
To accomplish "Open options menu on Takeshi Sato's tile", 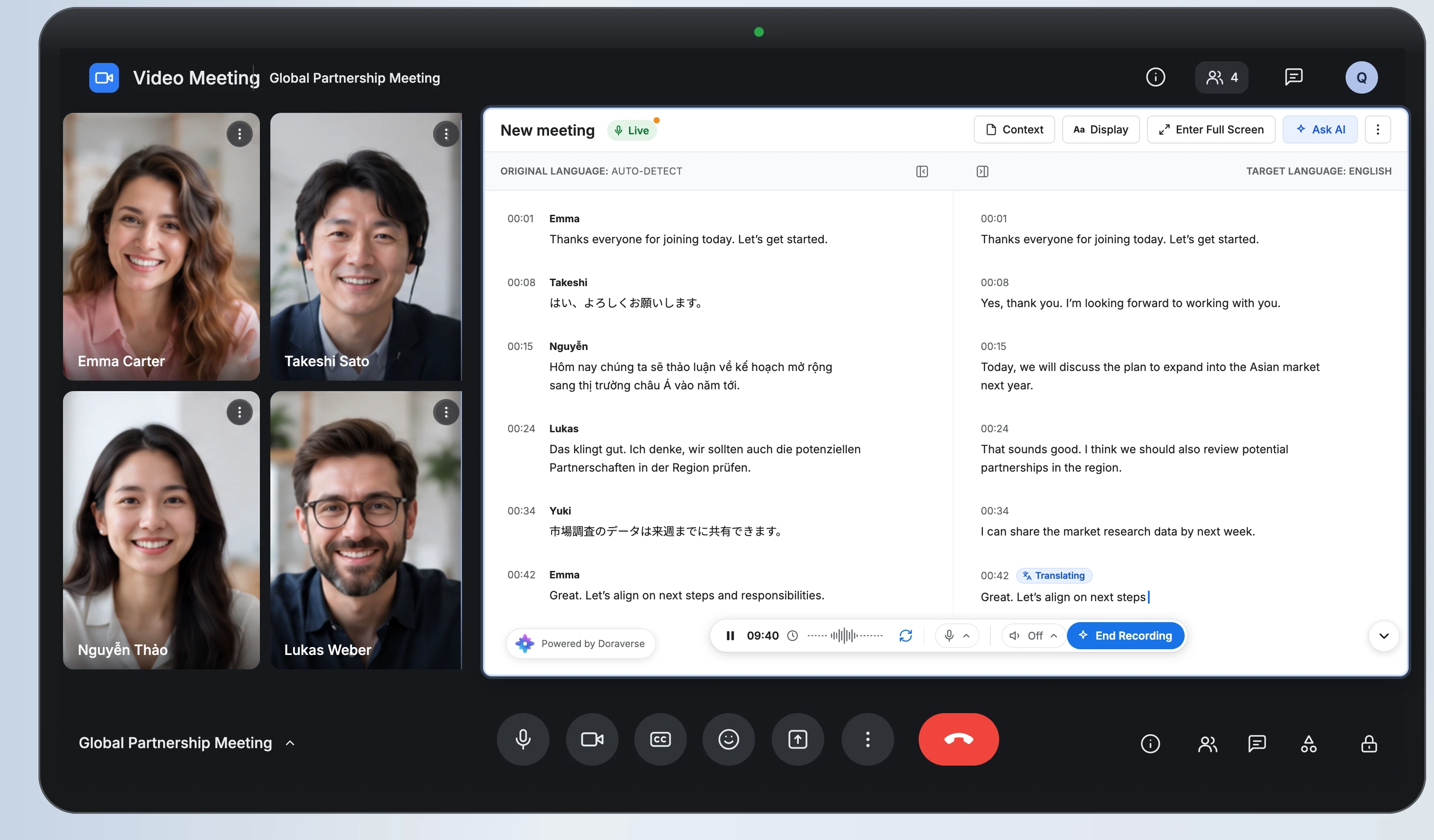I will point(446,134).
